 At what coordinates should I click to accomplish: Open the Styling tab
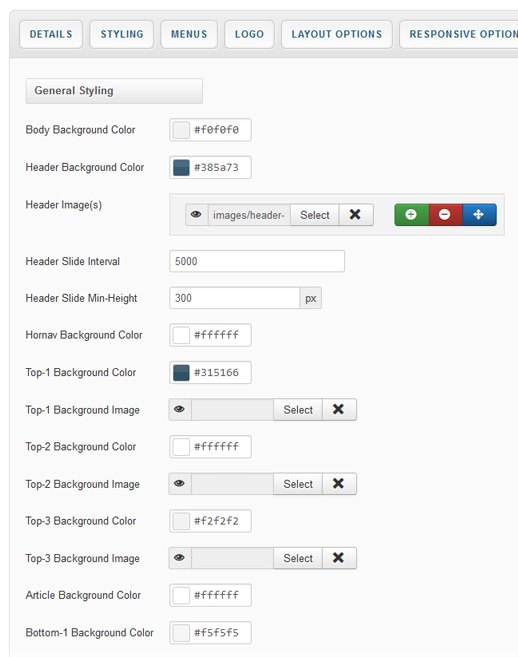click(122, 34)
